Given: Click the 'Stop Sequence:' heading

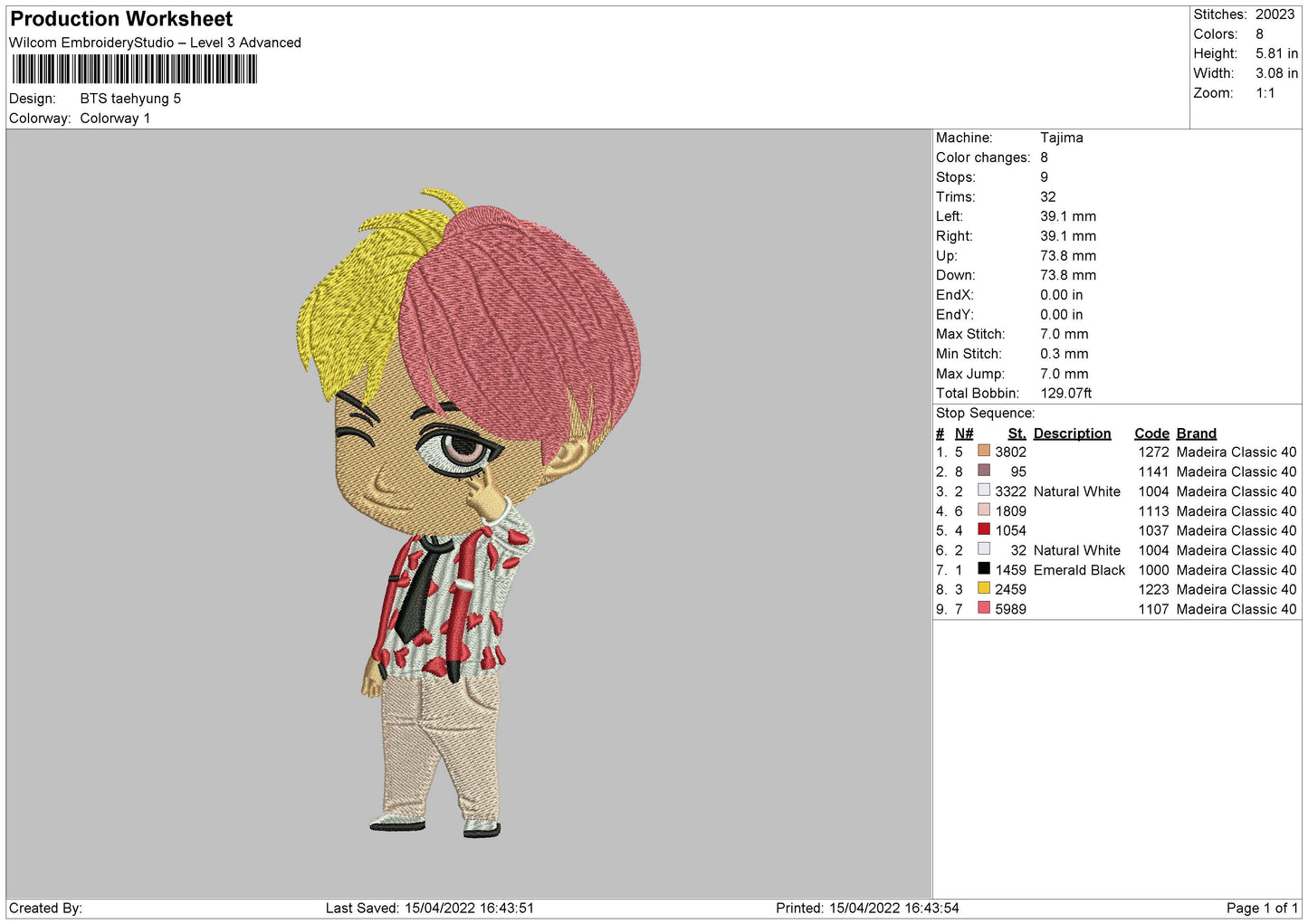Looking at the screenshot, I should pyautogui.click(x=985, y=414).
